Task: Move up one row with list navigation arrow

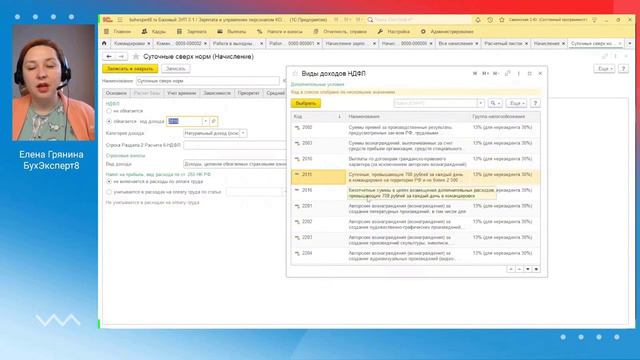Action: click(x=519, y=269)
